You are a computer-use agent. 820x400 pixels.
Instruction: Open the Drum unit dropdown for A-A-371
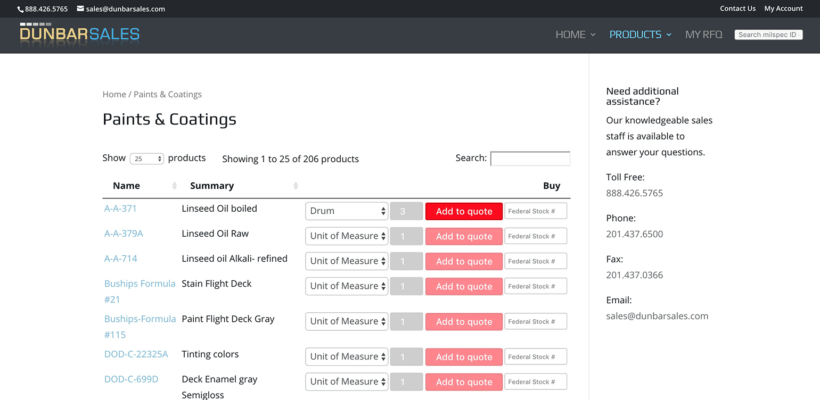coord(347,211)
